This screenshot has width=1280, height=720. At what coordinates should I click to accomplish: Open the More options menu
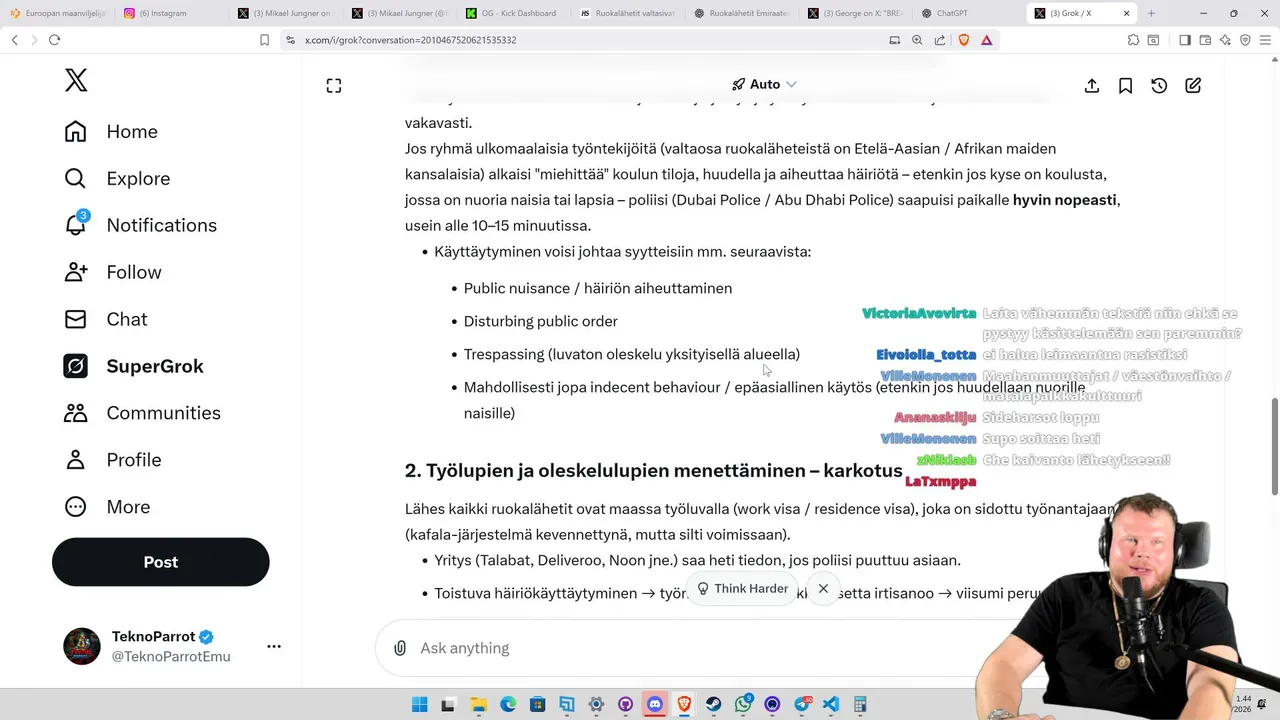coord(106,508)
